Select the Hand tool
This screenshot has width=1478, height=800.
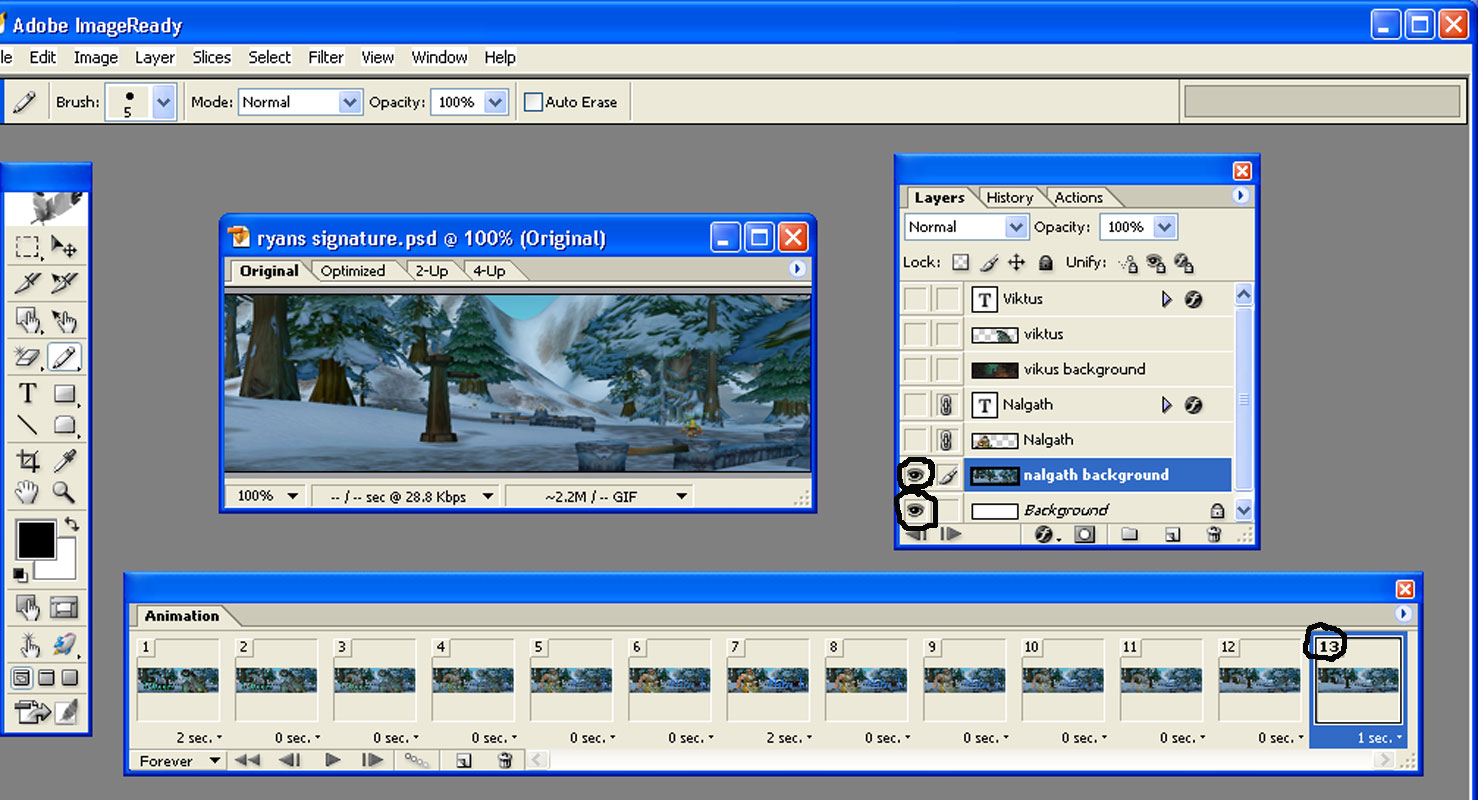click(27, 491)
